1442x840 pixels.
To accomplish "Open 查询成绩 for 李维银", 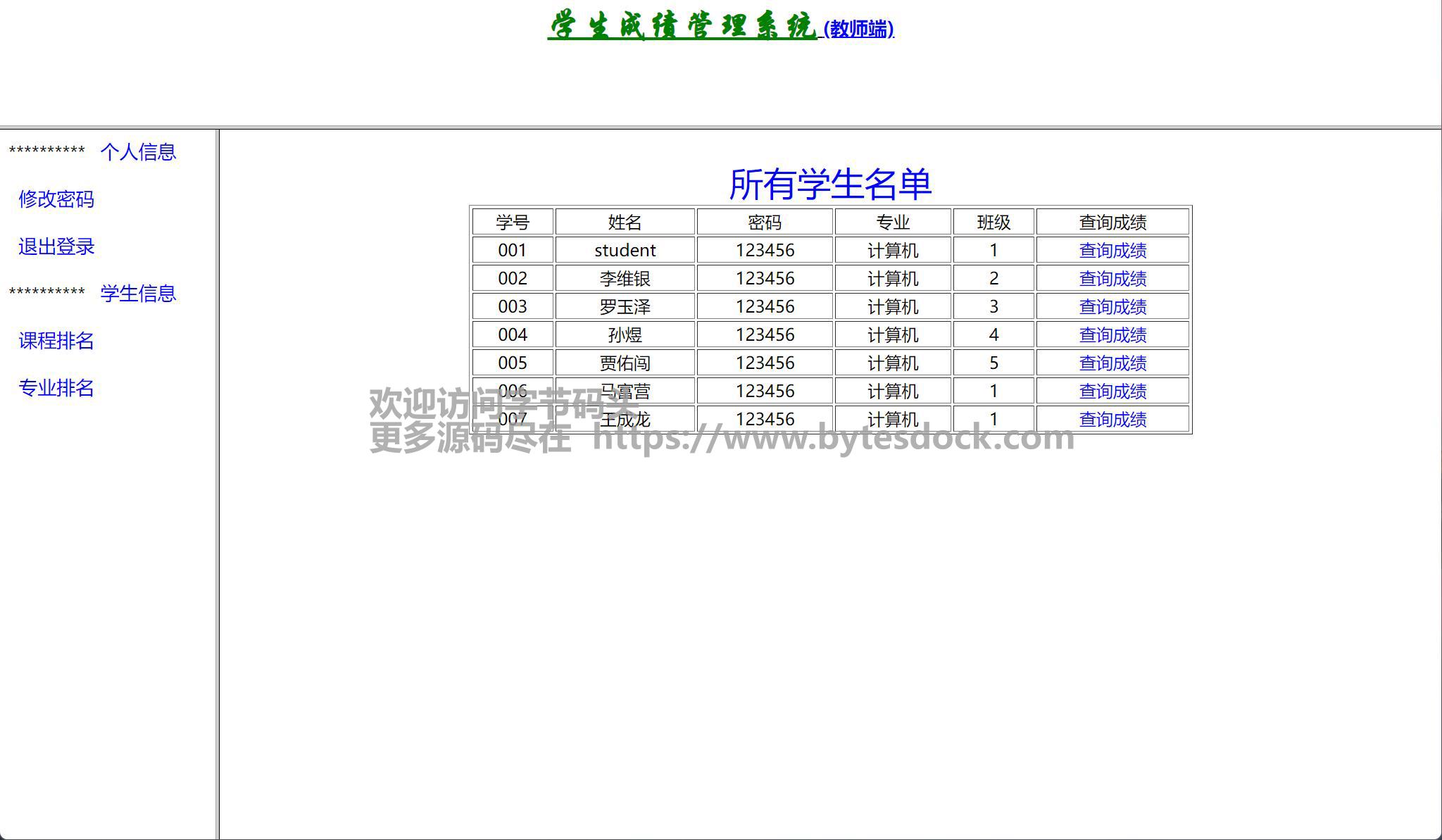I will 1112,279.
